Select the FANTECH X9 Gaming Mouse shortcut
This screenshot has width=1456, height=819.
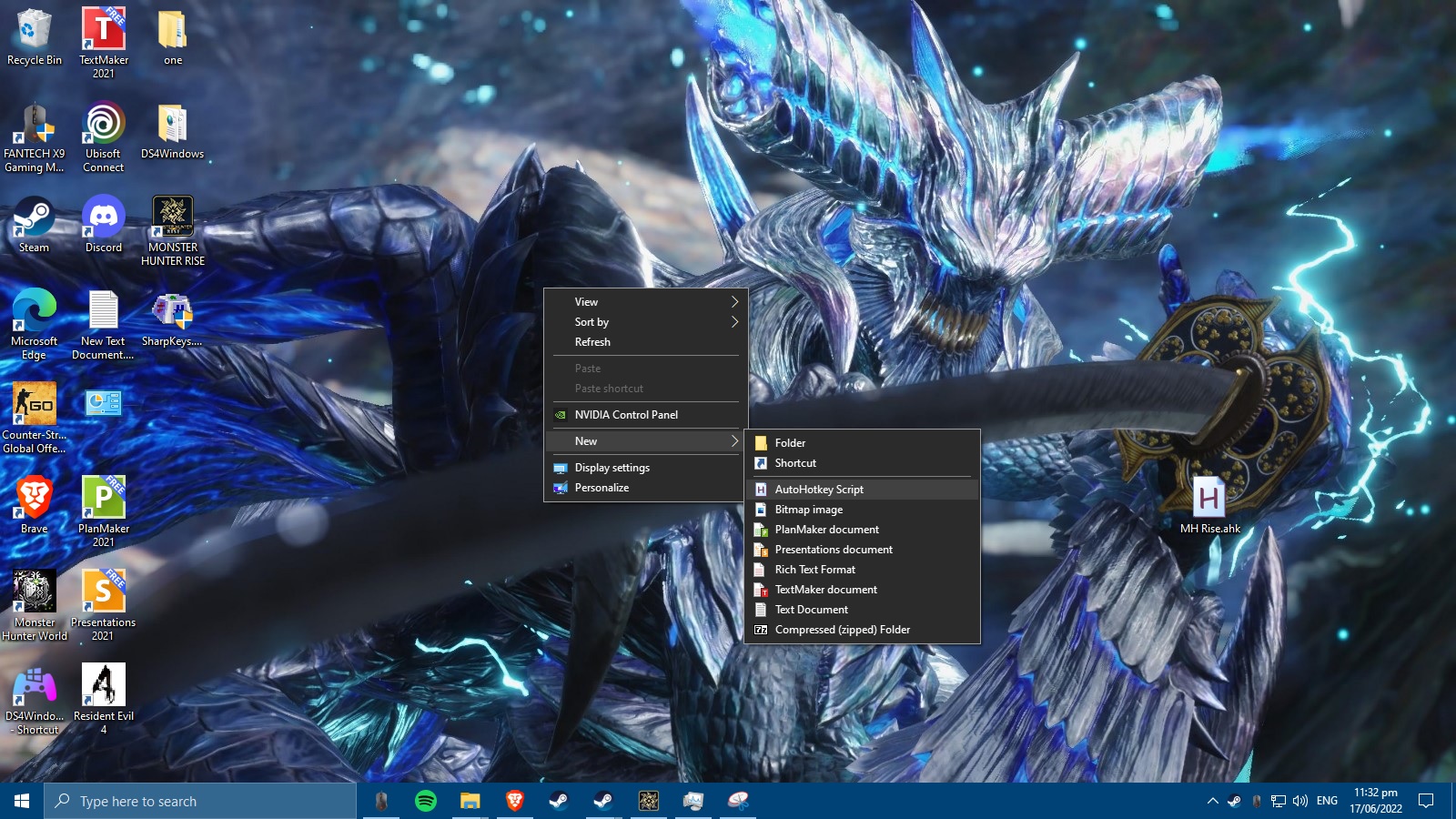[x=35, y=136]
